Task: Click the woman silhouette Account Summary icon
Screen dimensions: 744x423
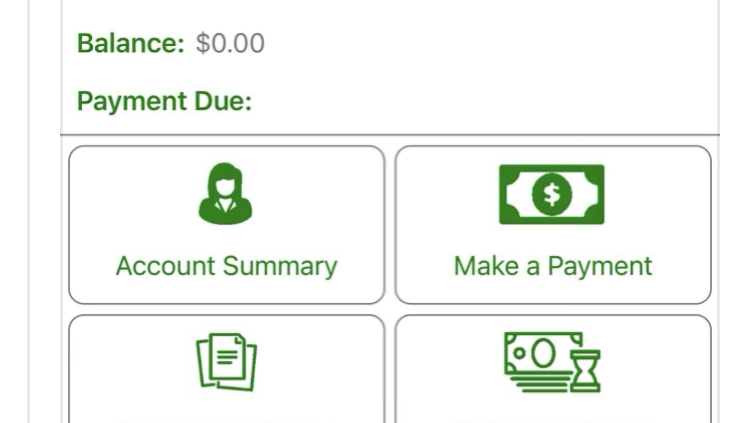Action: click(225, 194)
